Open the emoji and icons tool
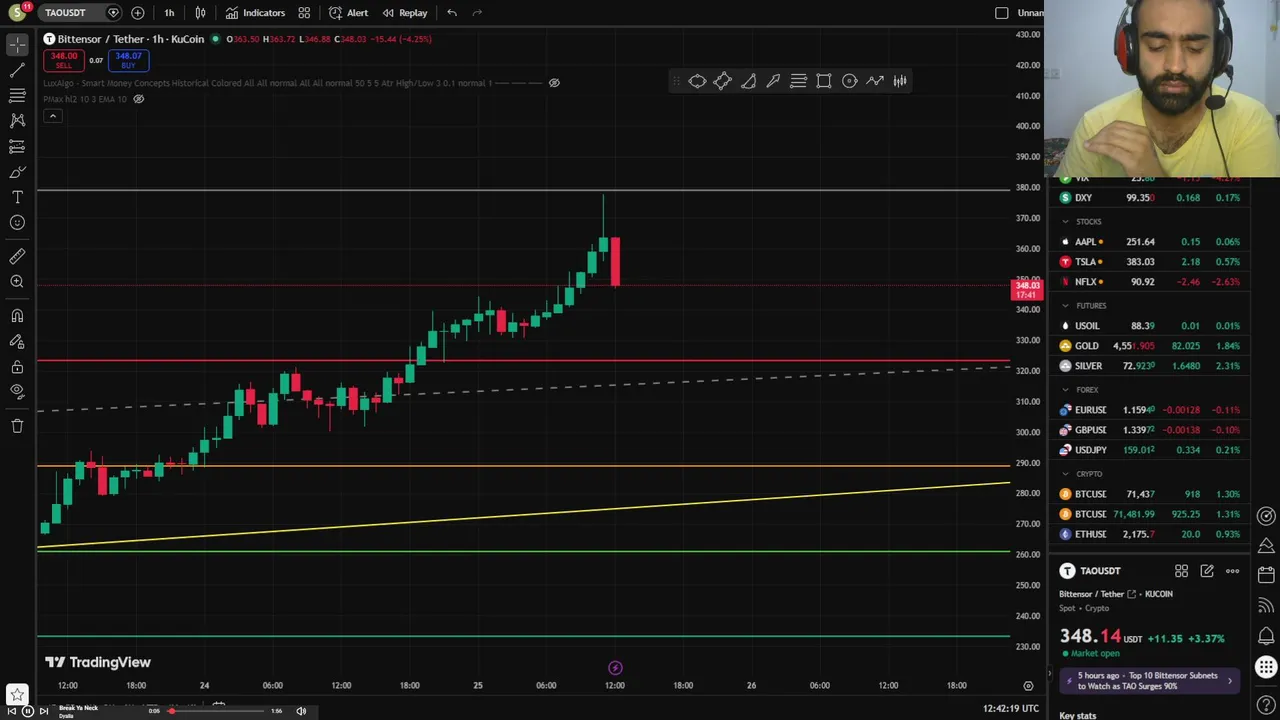1280x720 pixels. click(x=17, y=222)
